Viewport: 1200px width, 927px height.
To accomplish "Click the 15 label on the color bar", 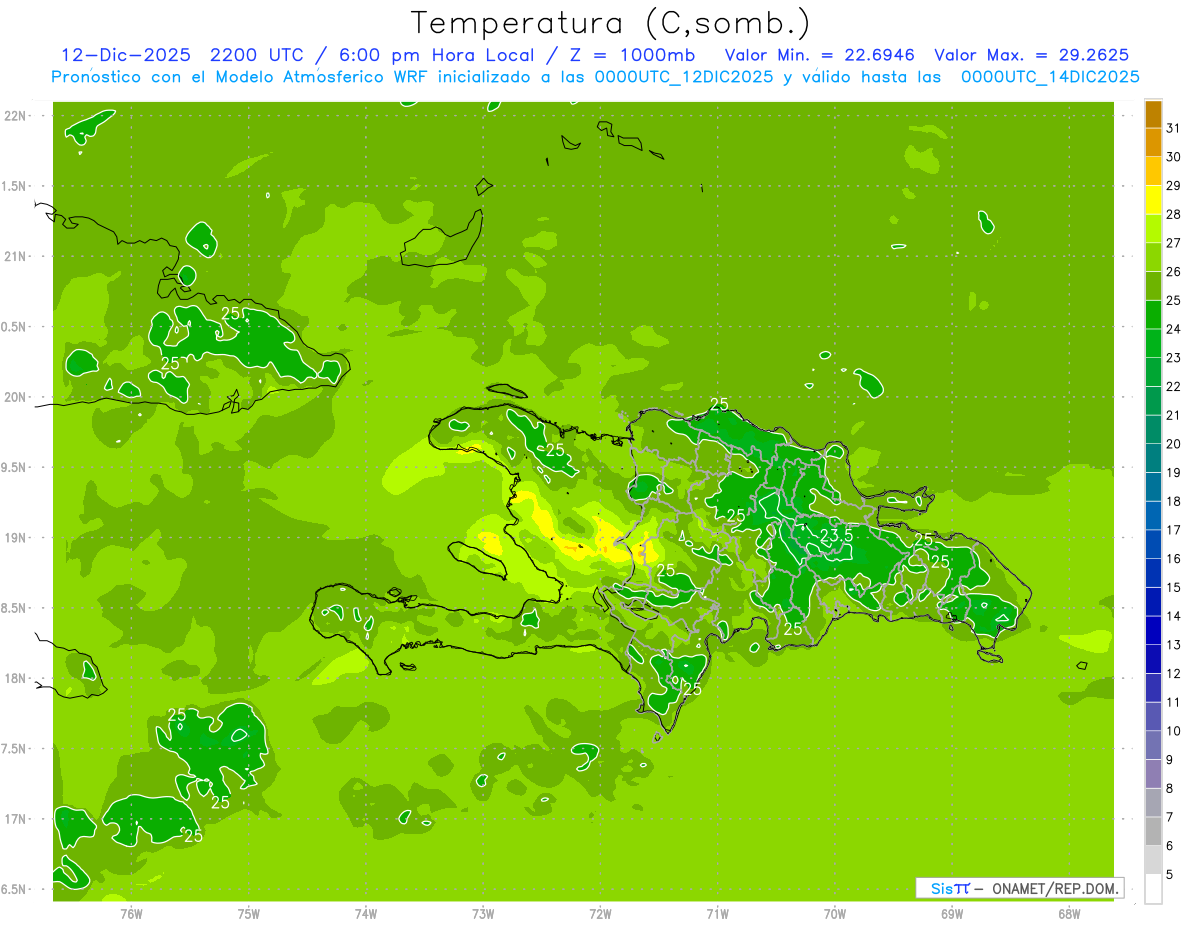I will [1173, 587].
